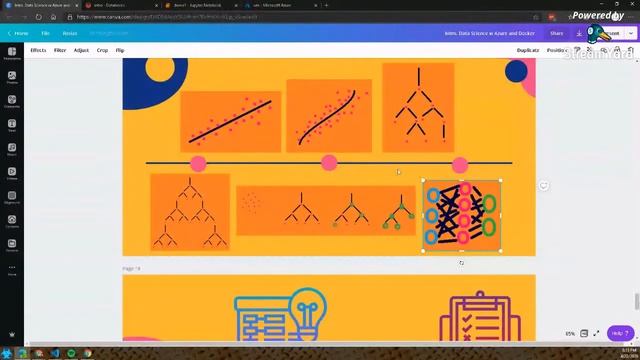Select the clipboard checklist graphic
The width and height of the screenshot is (640, 360).
(480, 316)
